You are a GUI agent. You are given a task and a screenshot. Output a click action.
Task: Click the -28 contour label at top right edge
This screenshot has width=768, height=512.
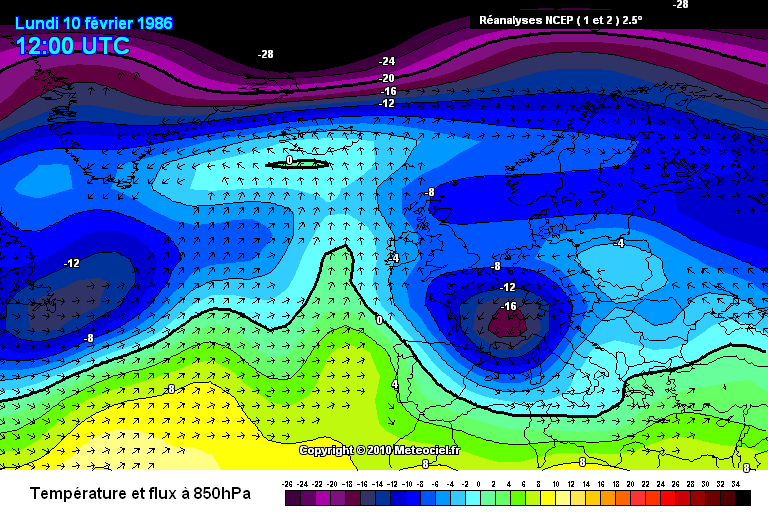pos(681,5)
